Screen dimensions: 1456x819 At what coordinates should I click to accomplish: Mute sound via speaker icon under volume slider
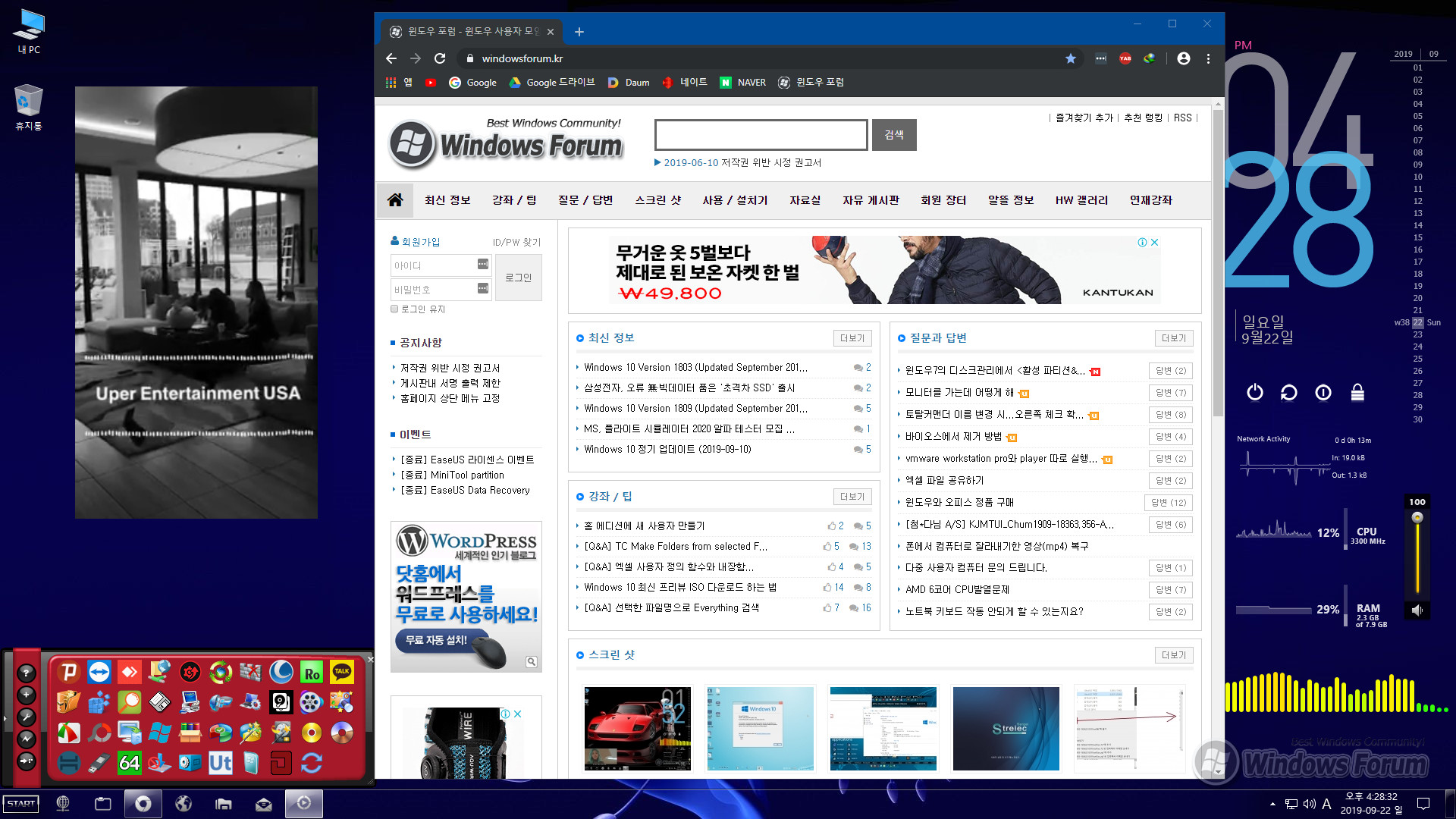1417,610
